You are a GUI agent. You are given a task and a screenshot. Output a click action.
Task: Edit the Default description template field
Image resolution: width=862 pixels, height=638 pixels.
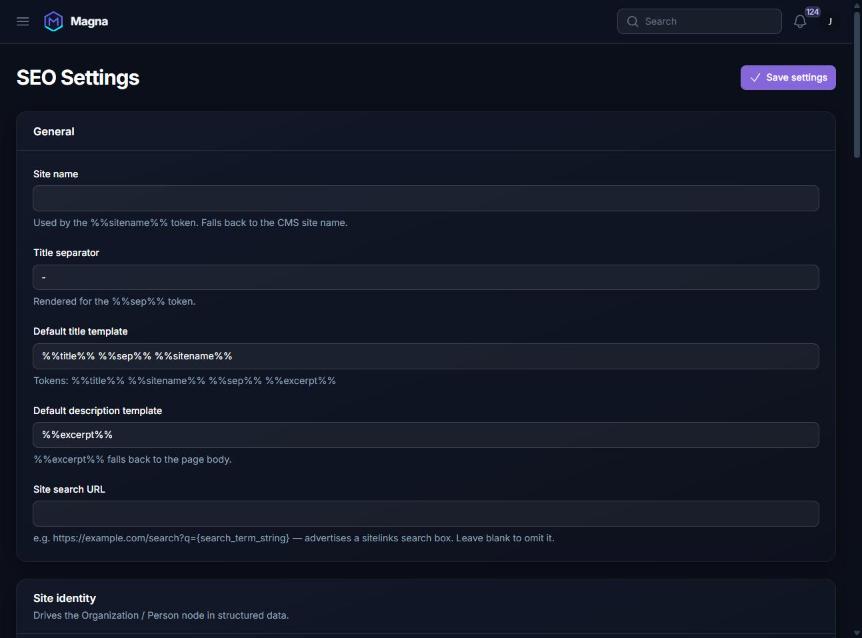coord(426,435)
